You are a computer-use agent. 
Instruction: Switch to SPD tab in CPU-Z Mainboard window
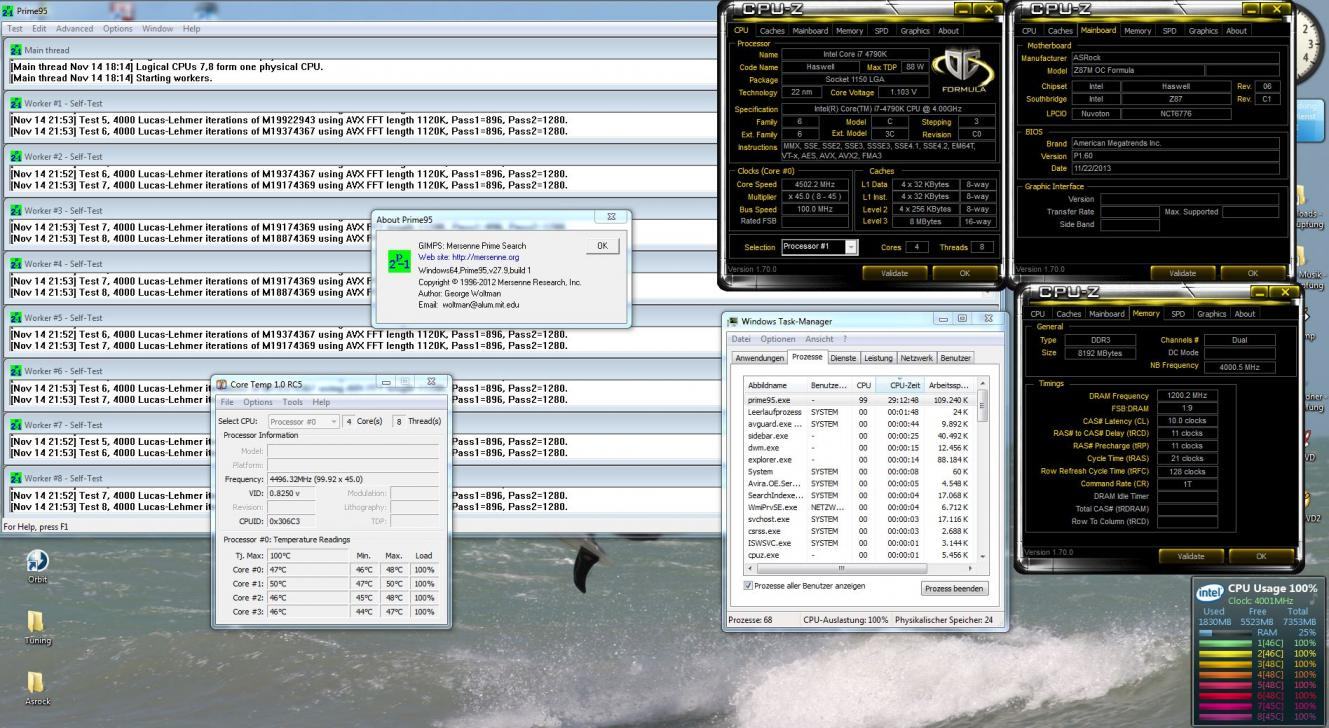click(1170, 30)
